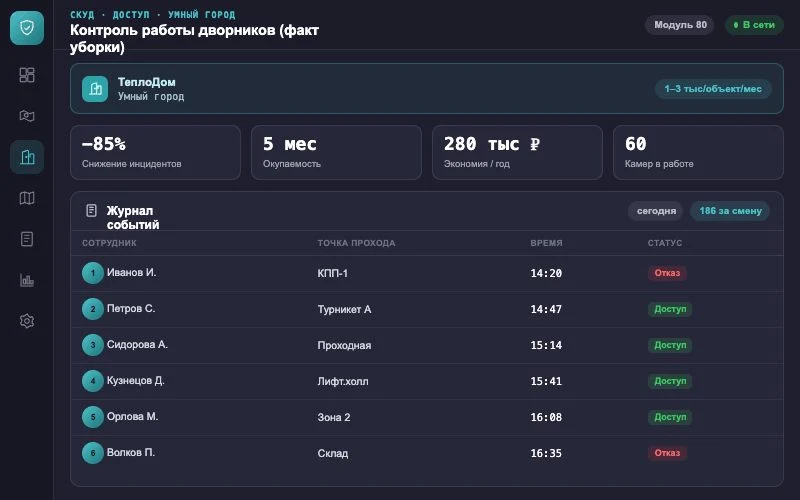This screenshot has width=800, height=500.
Task: Open the 280 тыс ₽ Экономия card
Action: coord(517,152)
